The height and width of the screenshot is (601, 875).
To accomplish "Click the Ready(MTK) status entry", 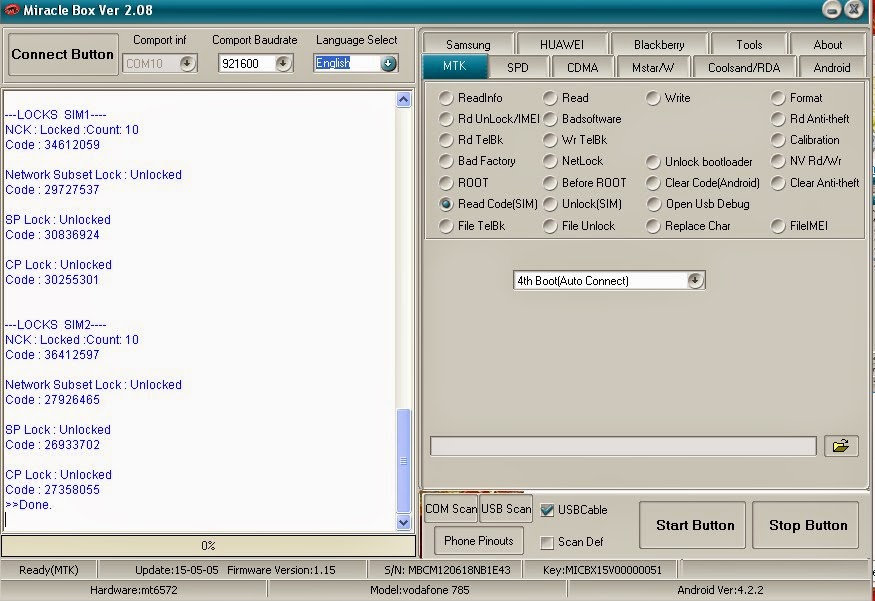I will coord(49,570).
